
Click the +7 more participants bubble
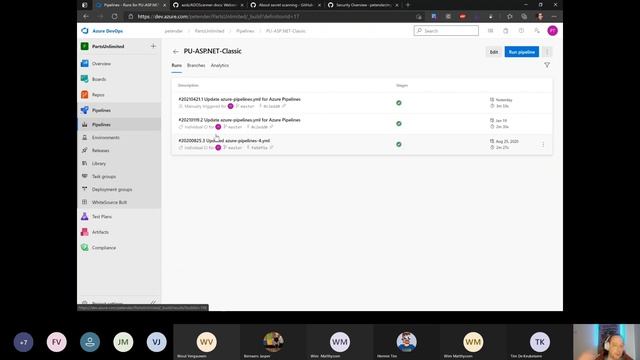[x=23, y=342]
